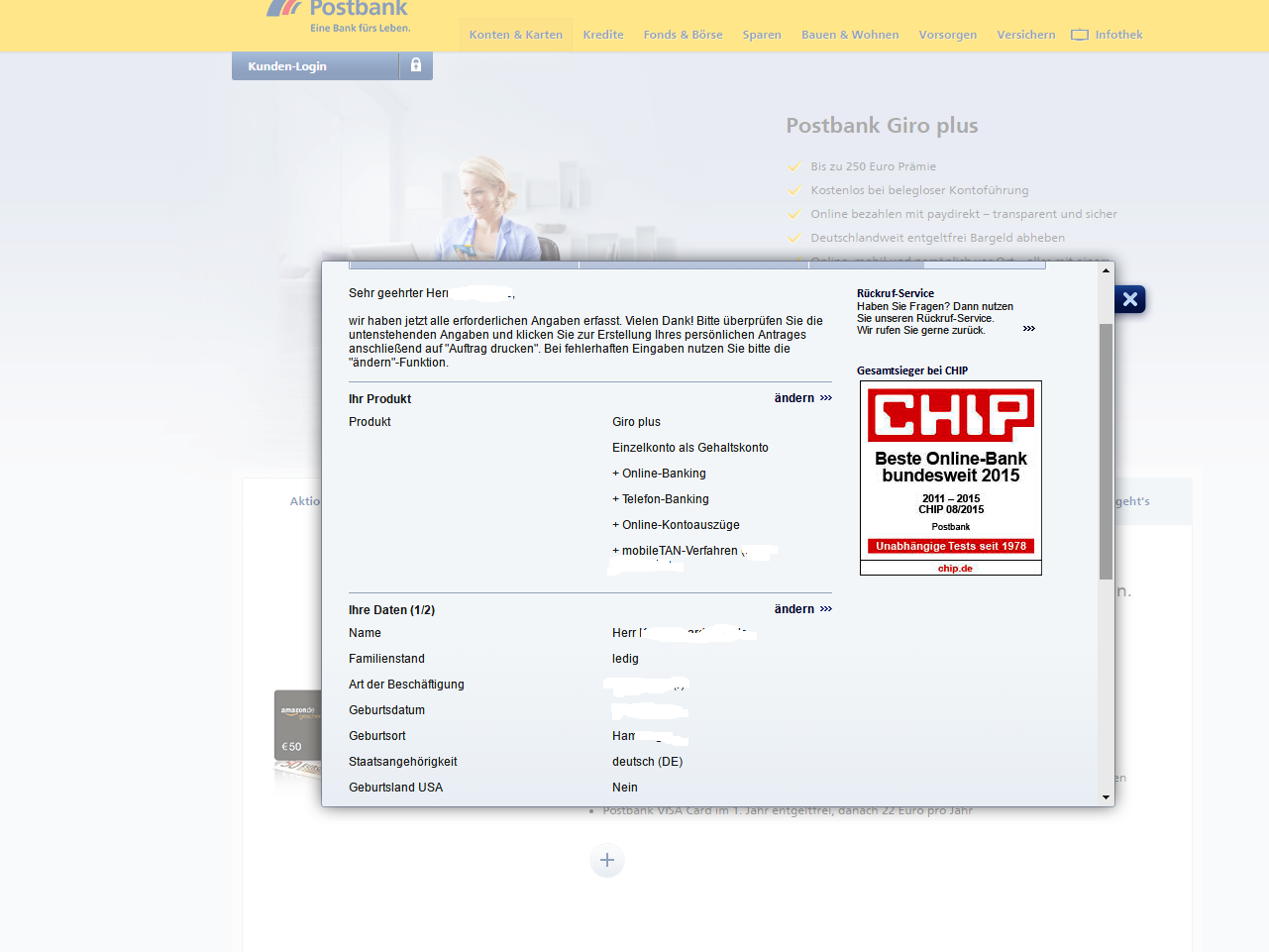Click Online bezahlen mit paydirekt bullet
The height and width of the screenshot is (952, 1269).
(x=964, y=214)
